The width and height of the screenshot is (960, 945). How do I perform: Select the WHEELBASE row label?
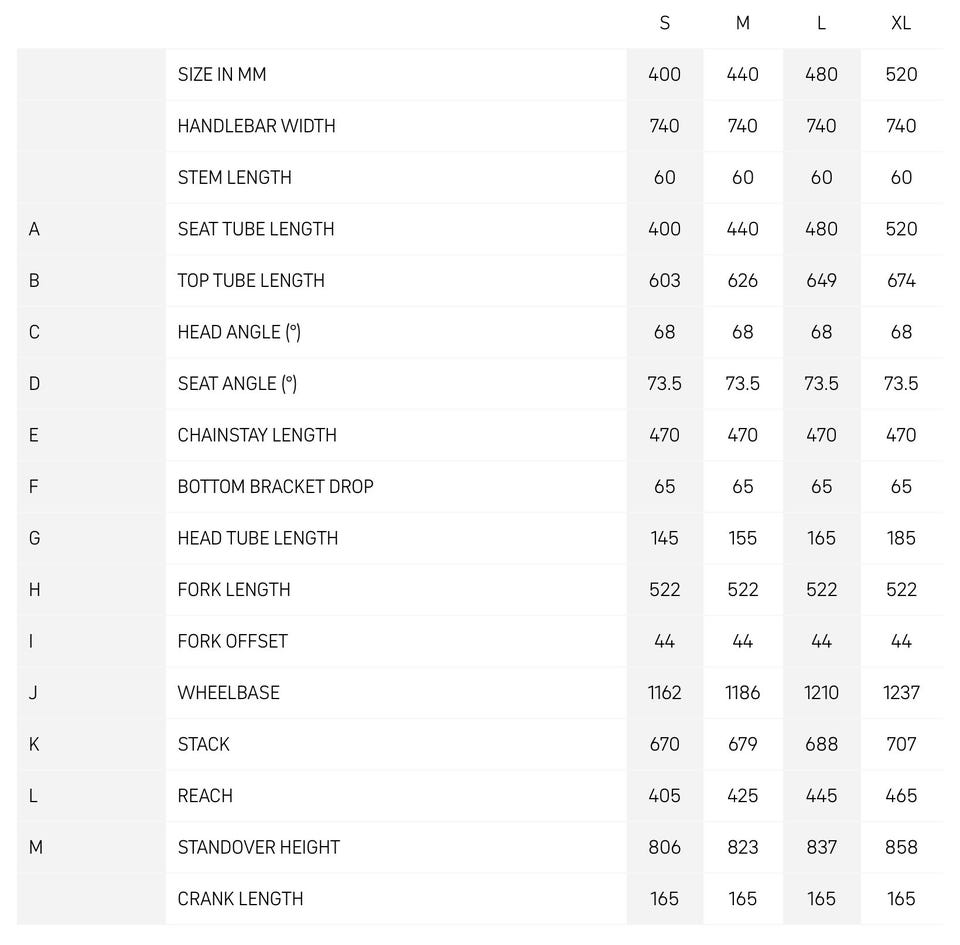228,693
